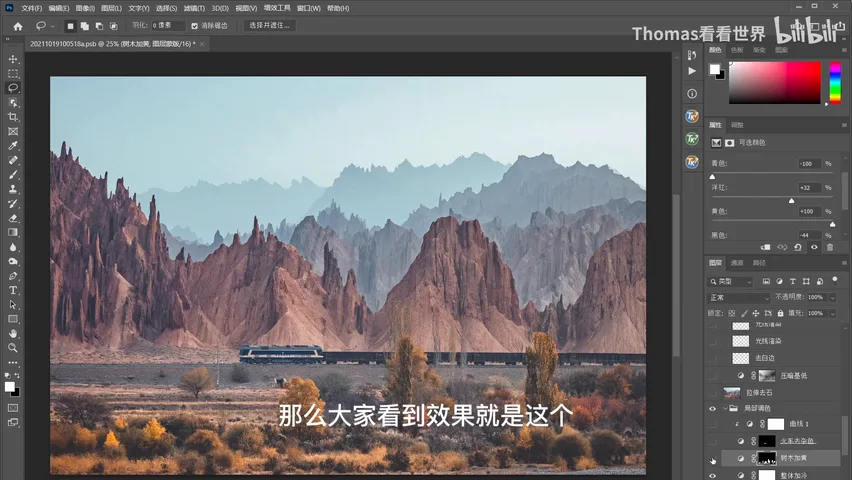This screenshot has height=480, width=852.
Task: Open the layer blend mode dropdown
Action: tap(739, 298)
